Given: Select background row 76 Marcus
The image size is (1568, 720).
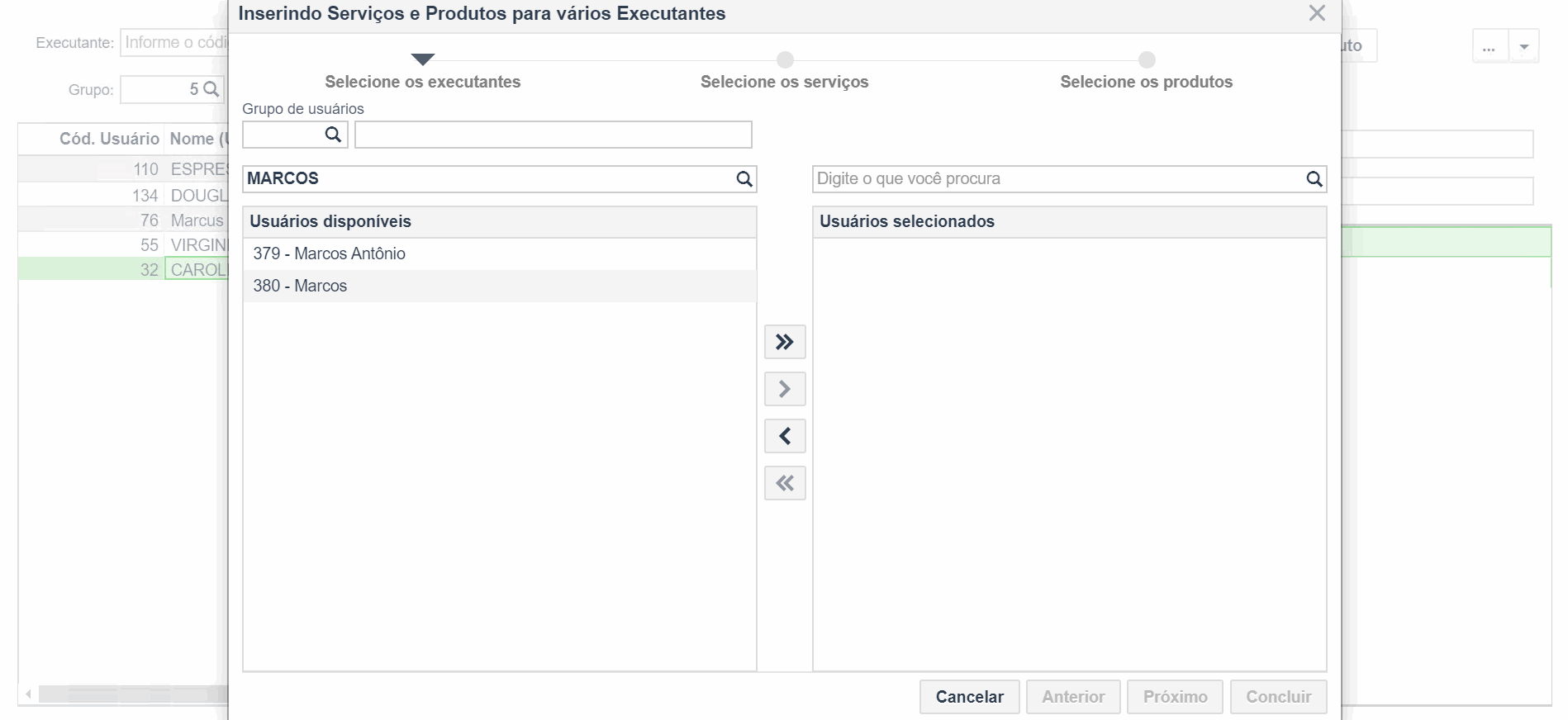Looking at the screenshot, I should point(123,220).
